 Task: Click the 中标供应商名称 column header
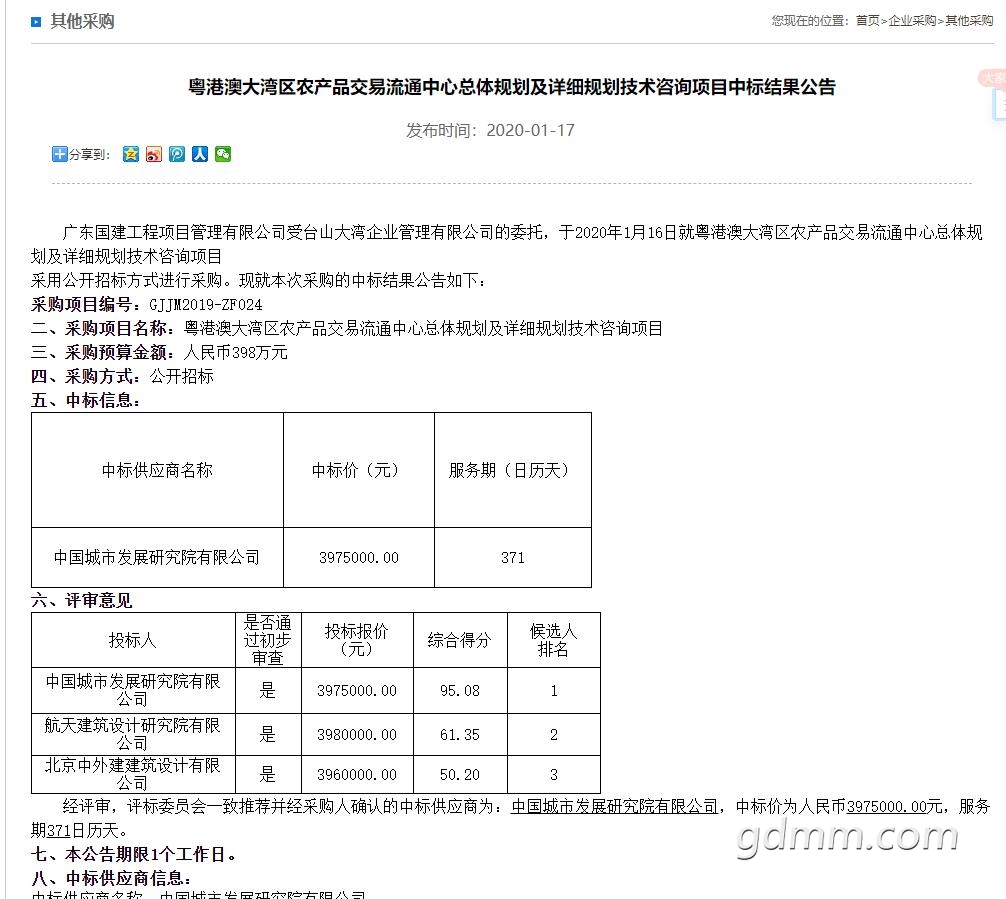[157, 470]
